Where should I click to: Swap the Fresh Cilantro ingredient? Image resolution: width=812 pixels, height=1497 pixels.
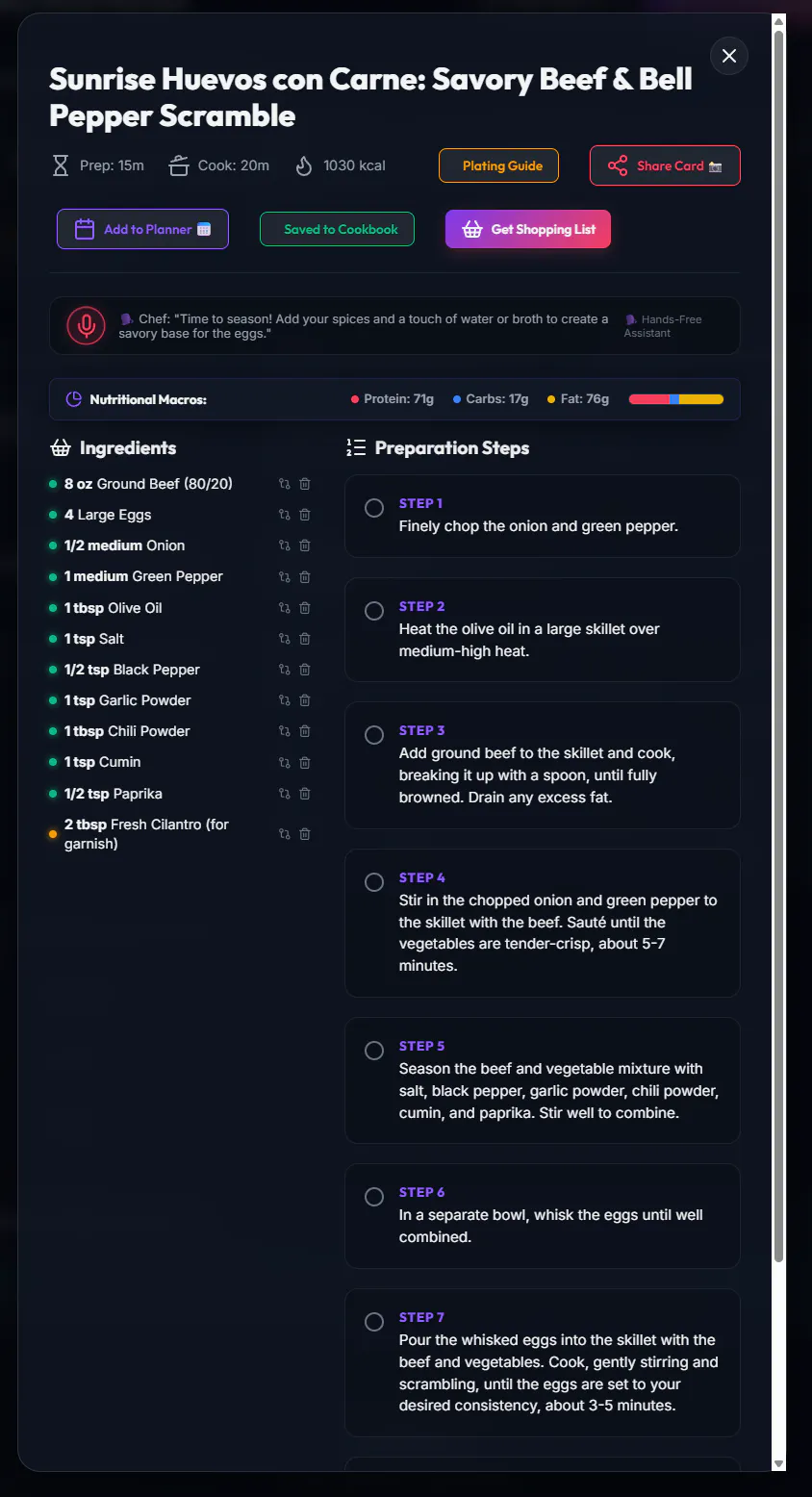[x=284, y=834]
